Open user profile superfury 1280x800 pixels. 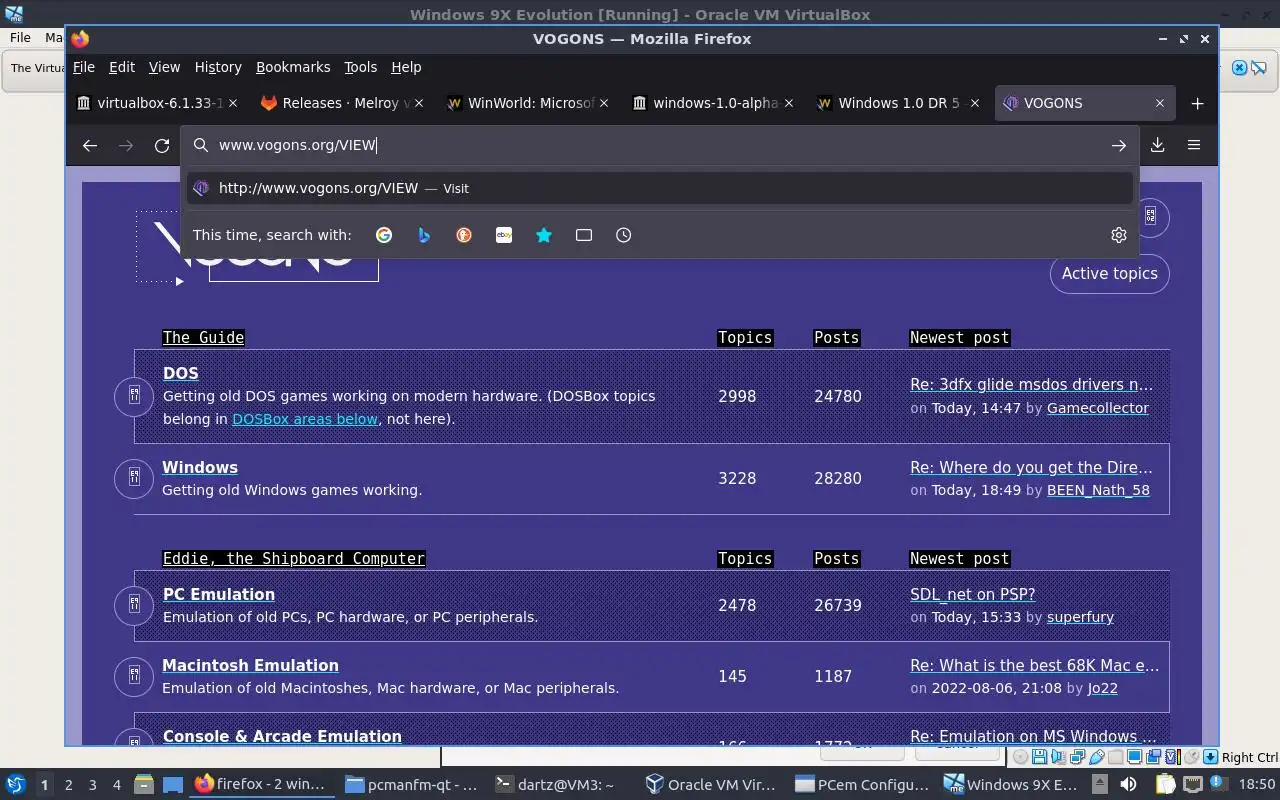click(x=1080, y=617)
